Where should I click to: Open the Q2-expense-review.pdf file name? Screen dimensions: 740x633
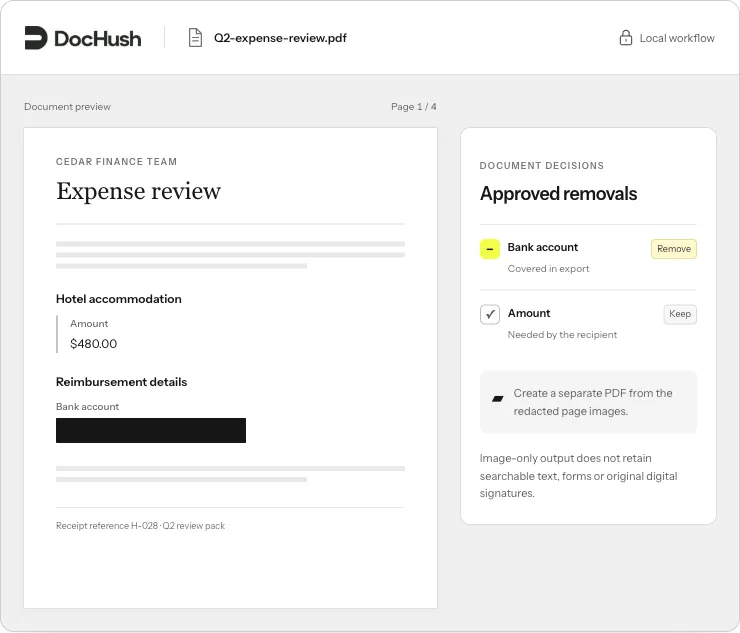point(280,38)
